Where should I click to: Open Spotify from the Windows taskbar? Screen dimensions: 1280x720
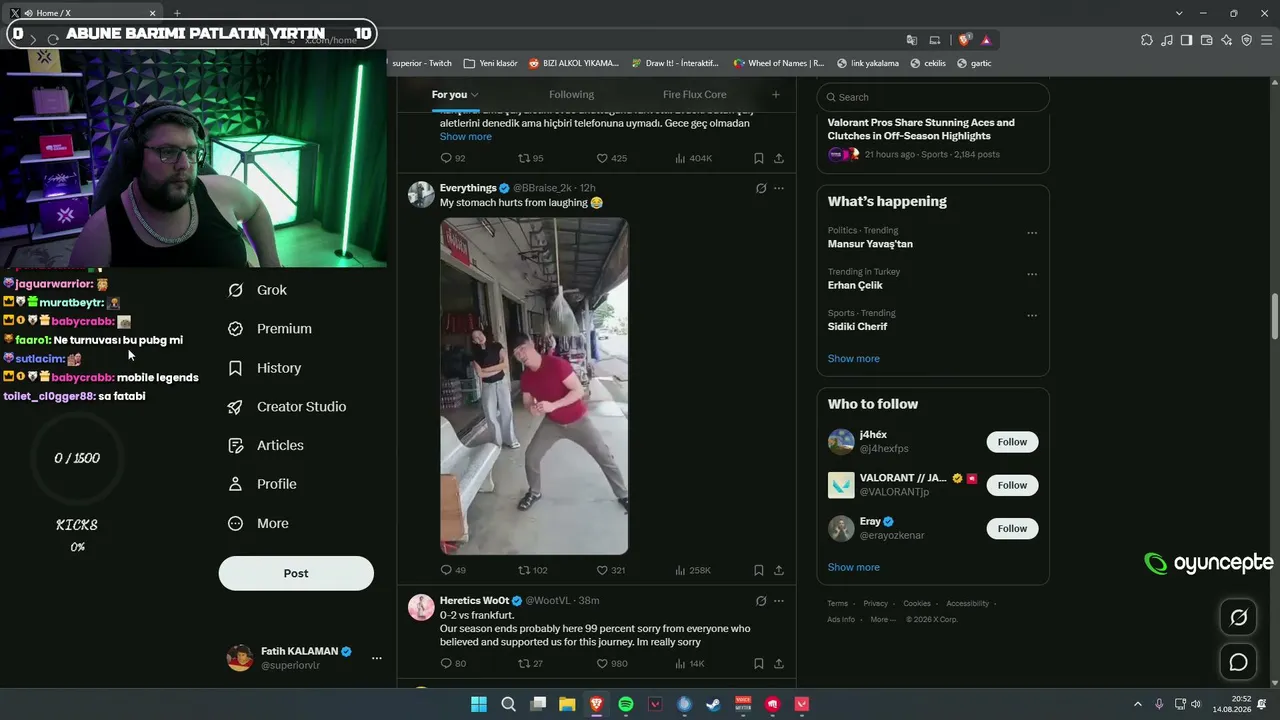click(626, 704)
